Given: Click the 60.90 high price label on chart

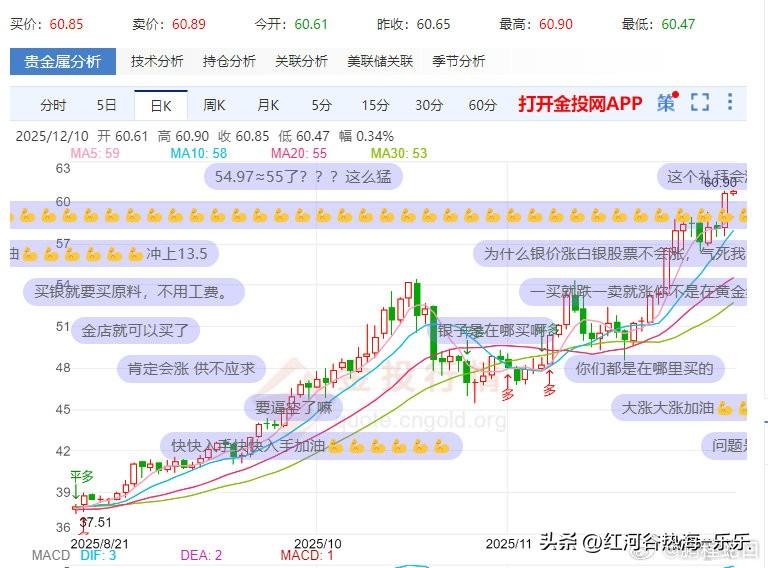Looking at the screenshot, I should click(x=720, y=183).
